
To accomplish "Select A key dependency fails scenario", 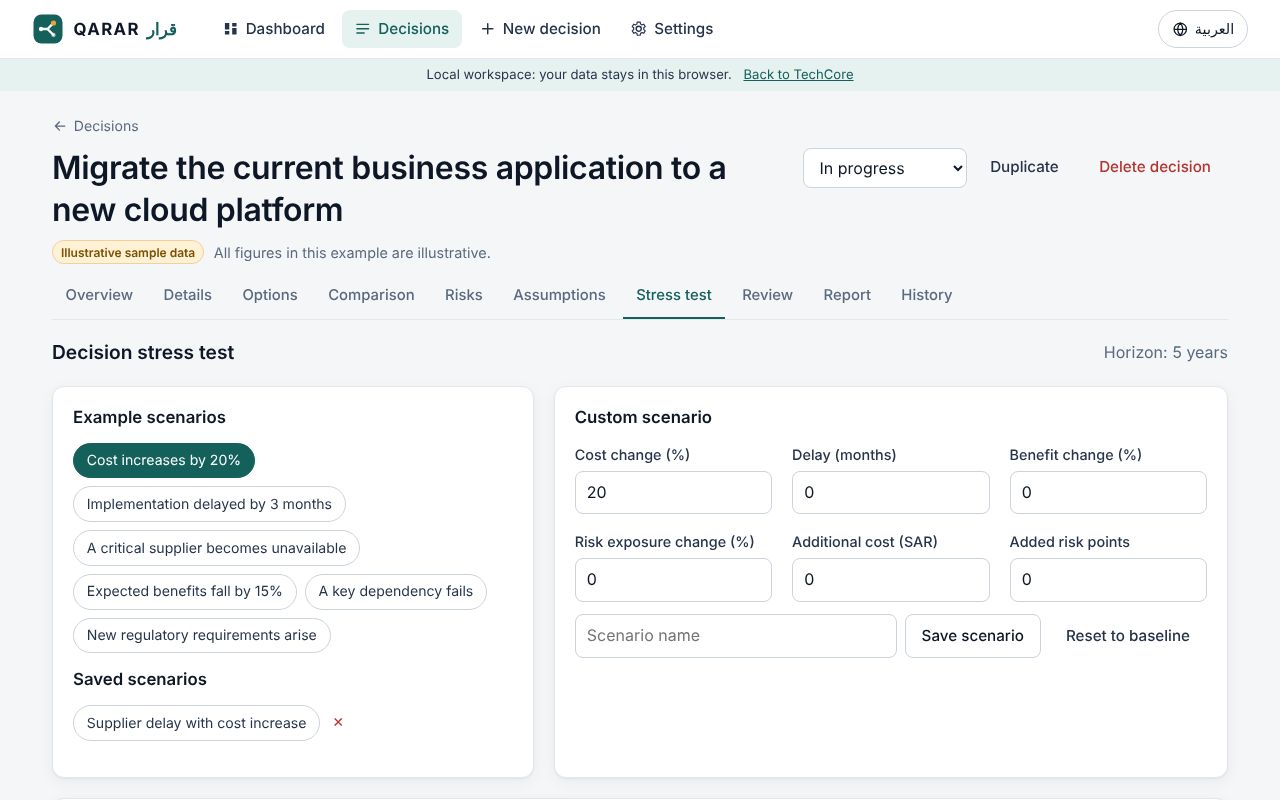I will coord(396,591).
